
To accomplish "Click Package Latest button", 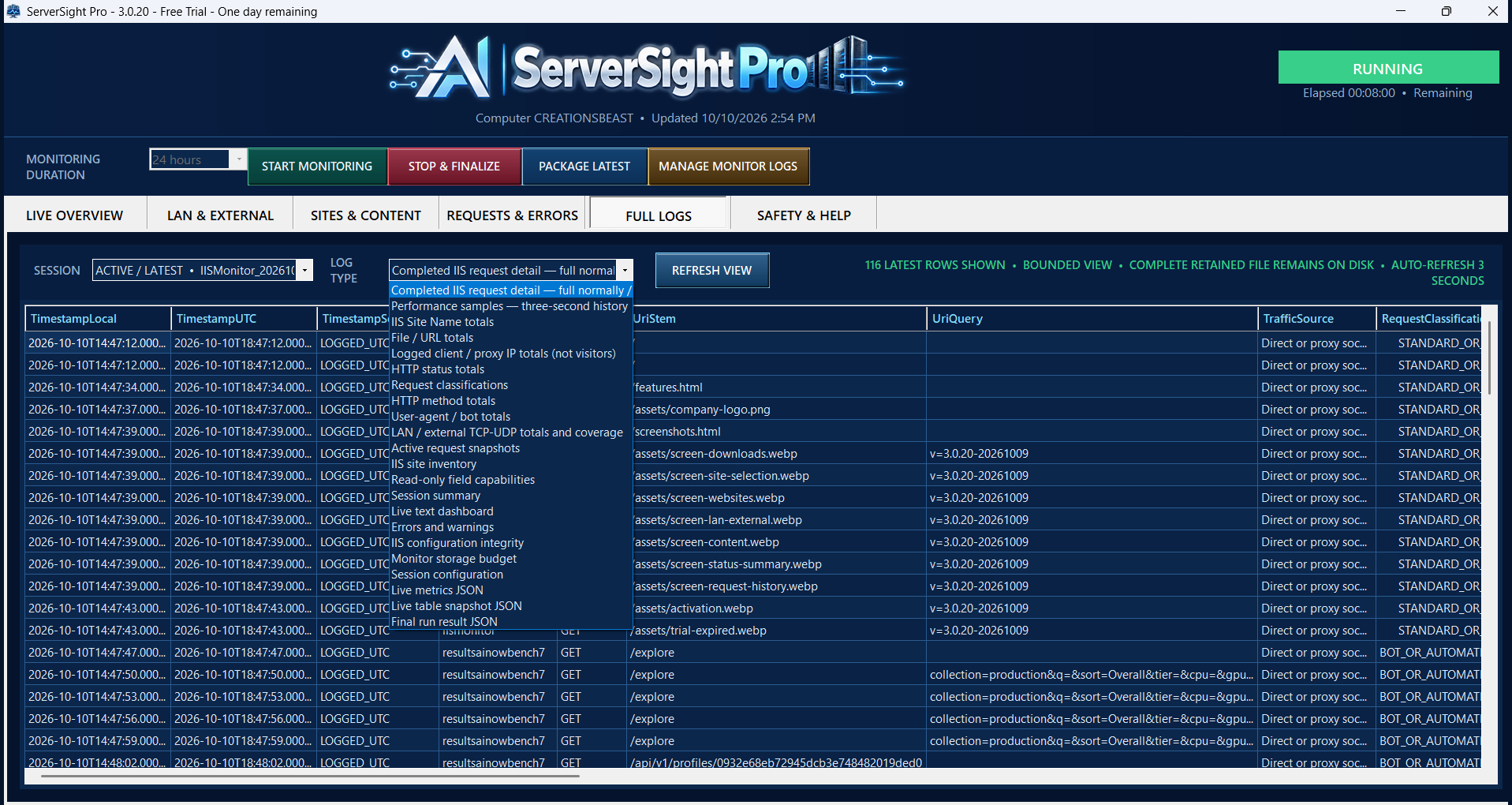I will (x=584, y=167).
